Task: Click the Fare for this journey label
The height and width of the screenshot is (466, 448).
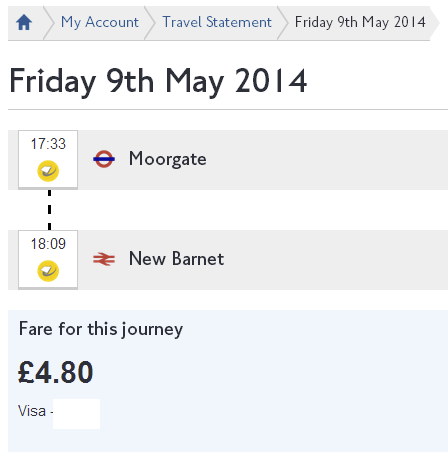Action: (x=101, y=329)
